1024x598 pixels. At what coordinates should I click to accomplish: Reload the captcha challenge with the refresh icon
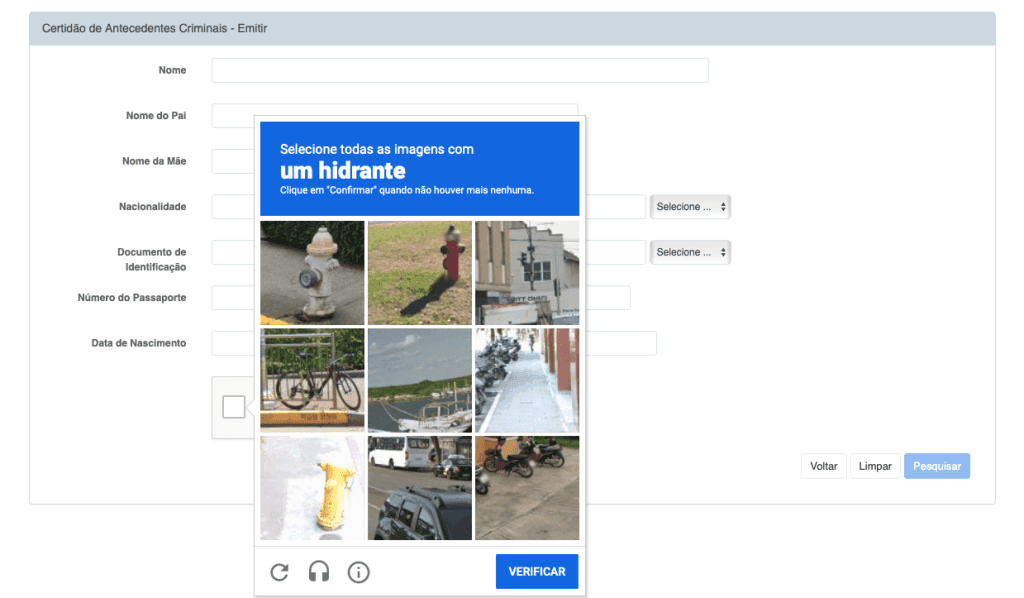pos(280,572)
